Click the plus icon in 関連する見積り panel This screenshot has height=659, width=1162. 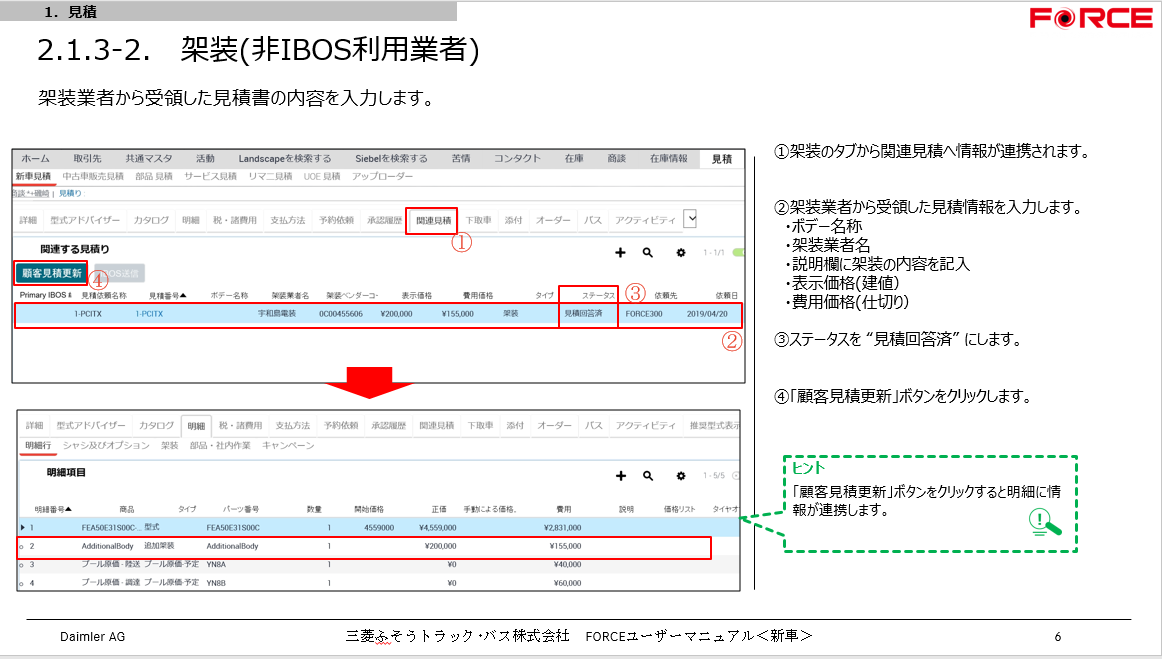click(620, 253)
